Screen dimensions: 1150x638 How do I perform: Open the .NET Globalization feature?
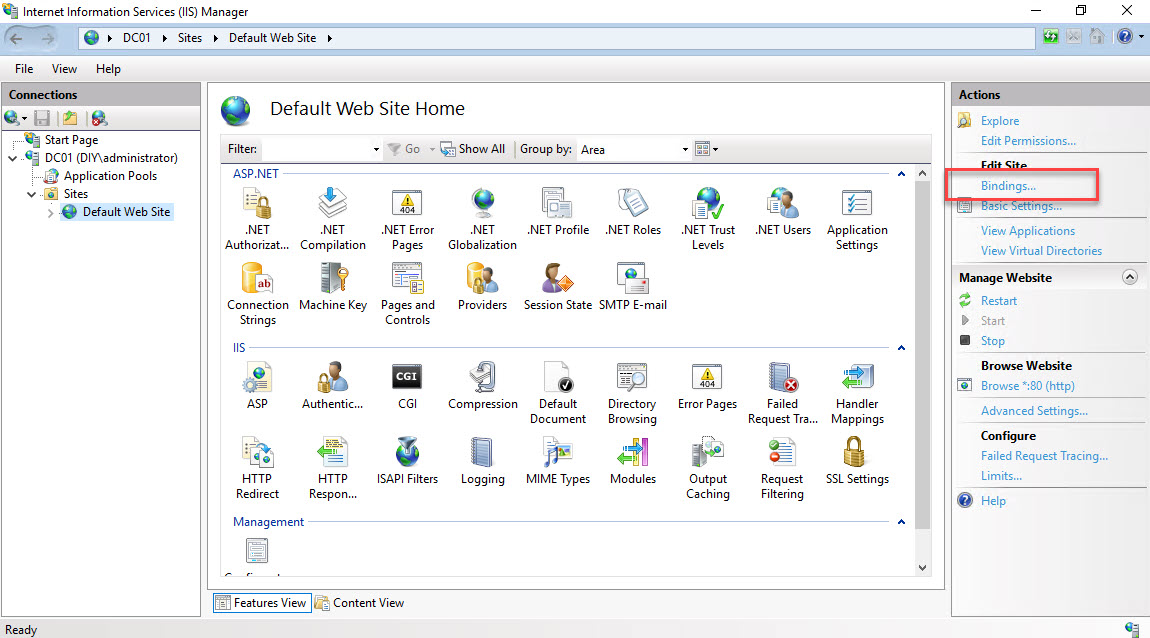tap(483, 219)
